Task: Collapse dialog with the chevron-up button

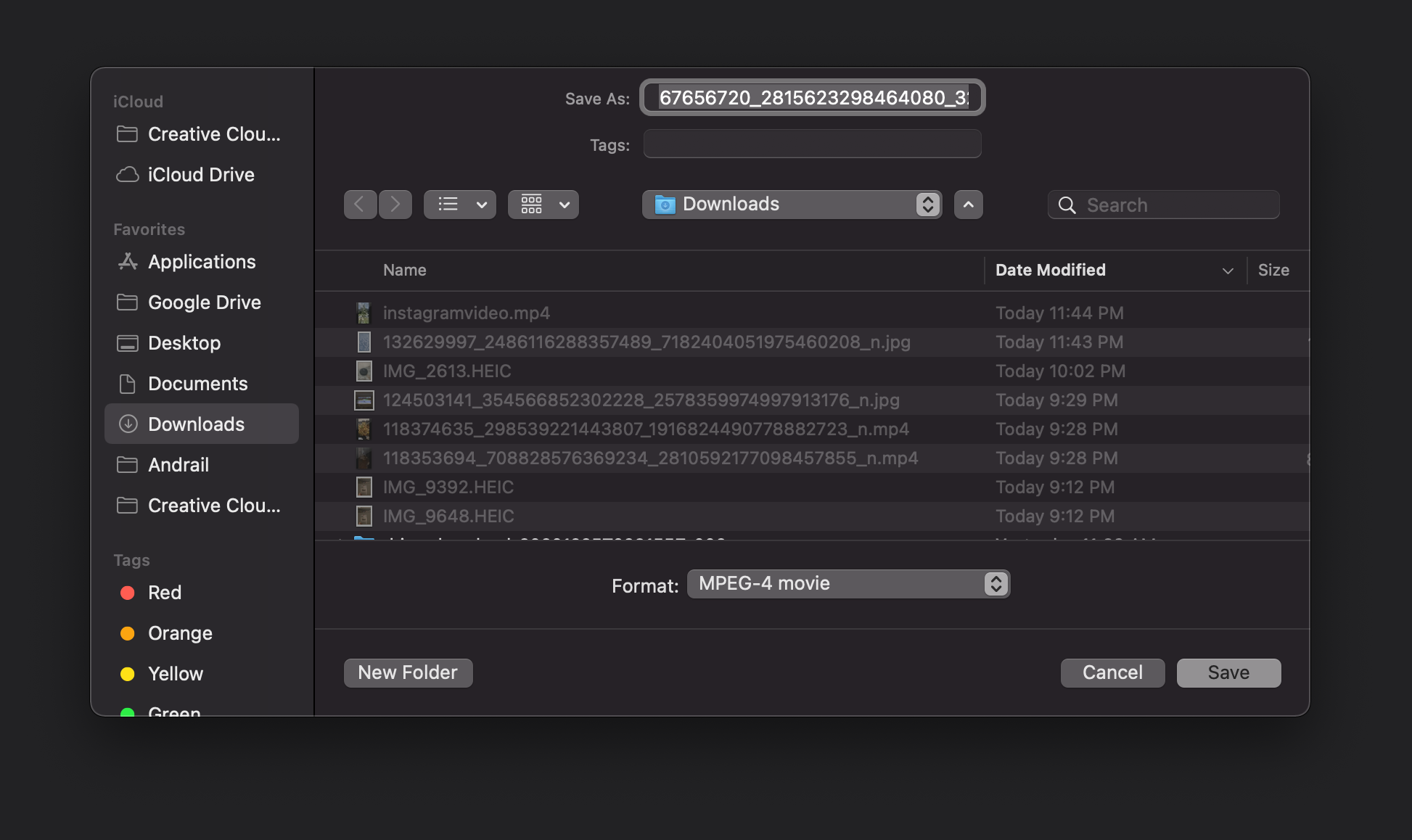Action: coord(968,205)
